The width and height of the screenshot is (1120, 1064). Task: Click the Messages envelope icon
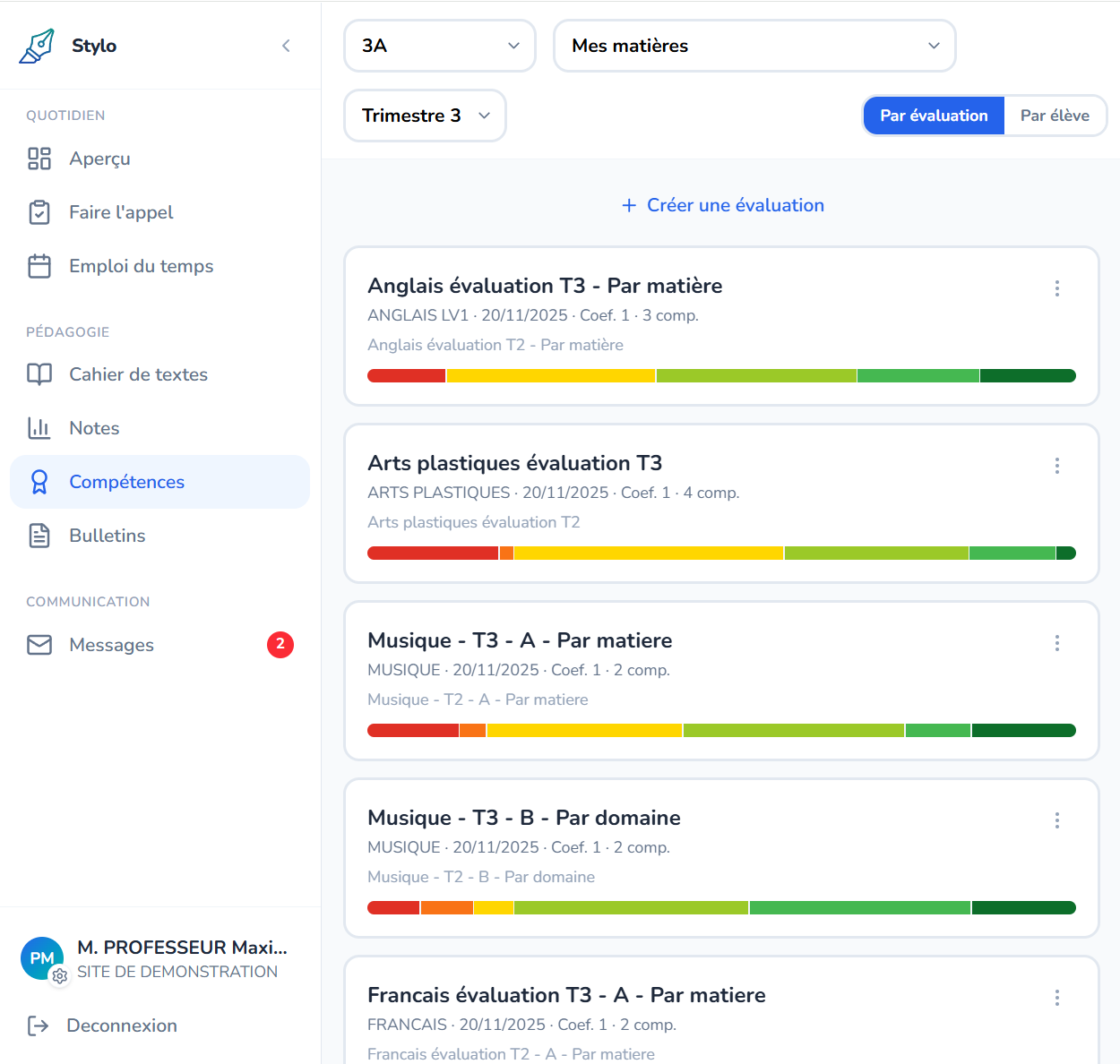click(39, 645)
